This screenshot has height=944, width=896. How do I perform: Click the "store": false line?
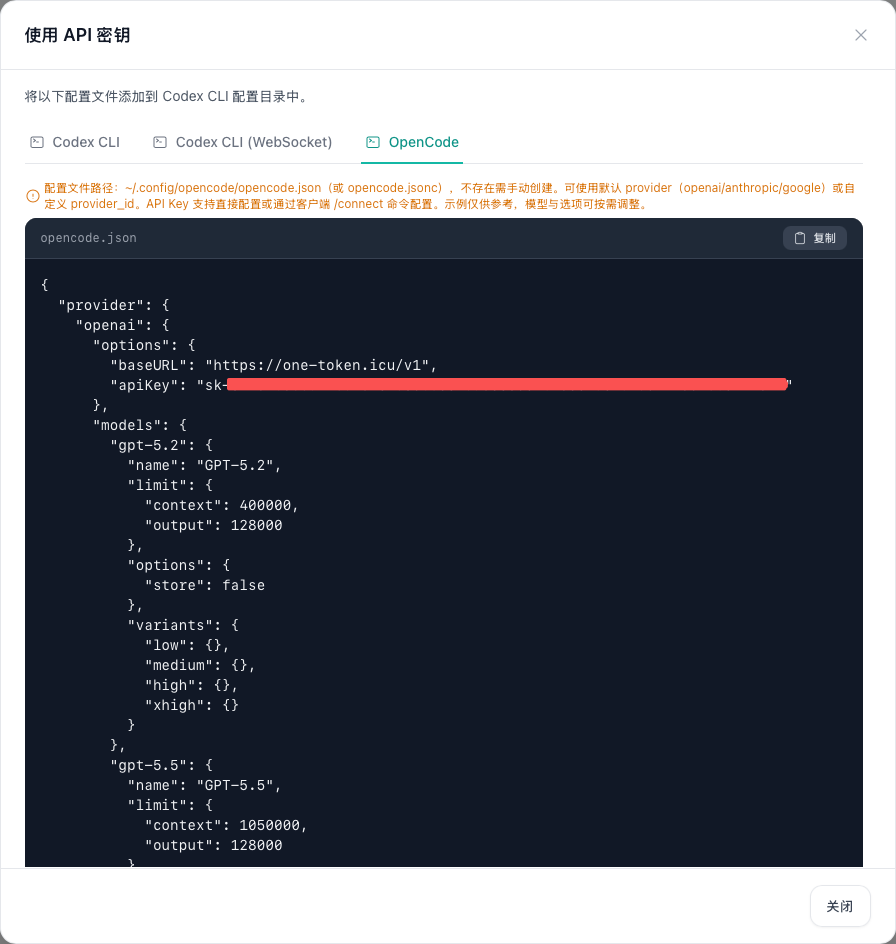205,585
